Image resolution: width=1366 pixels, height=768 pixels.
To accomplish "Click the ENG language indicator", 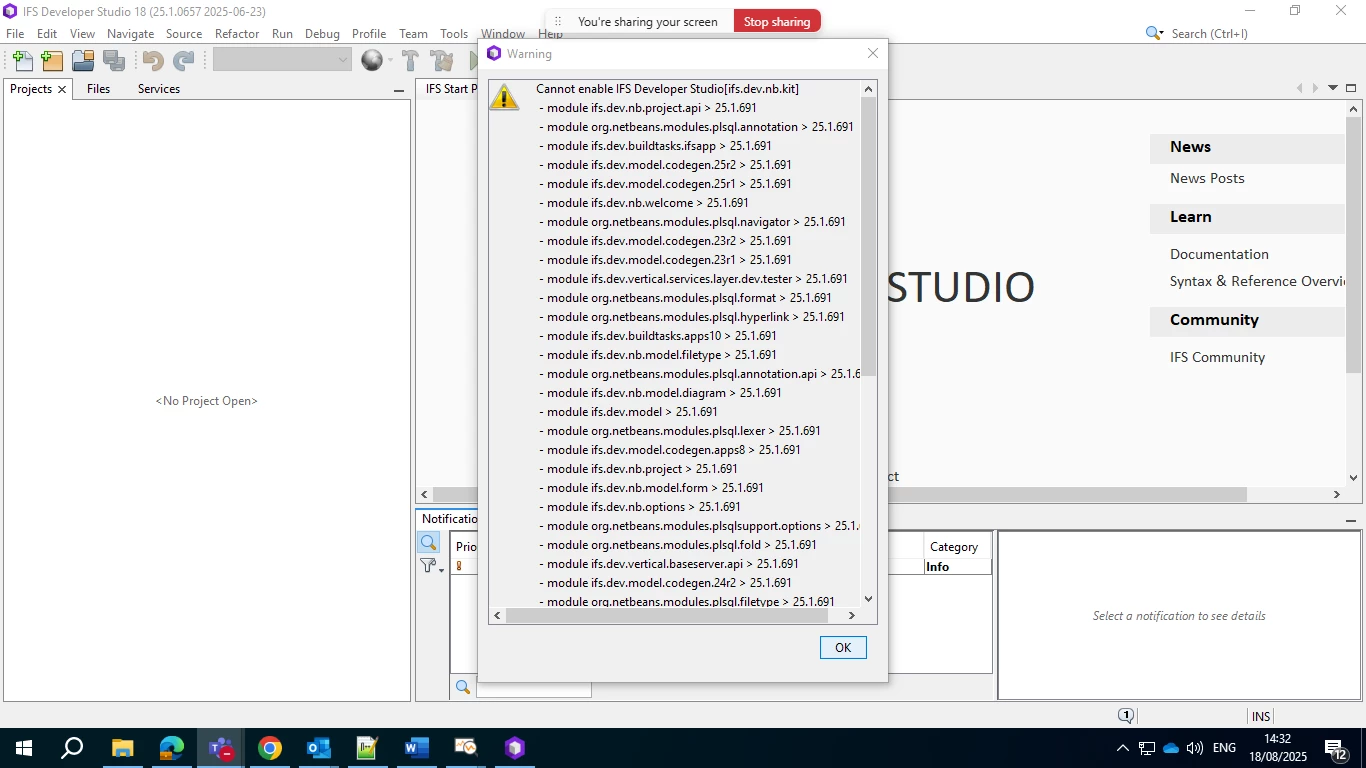I will click(1224, 748).
